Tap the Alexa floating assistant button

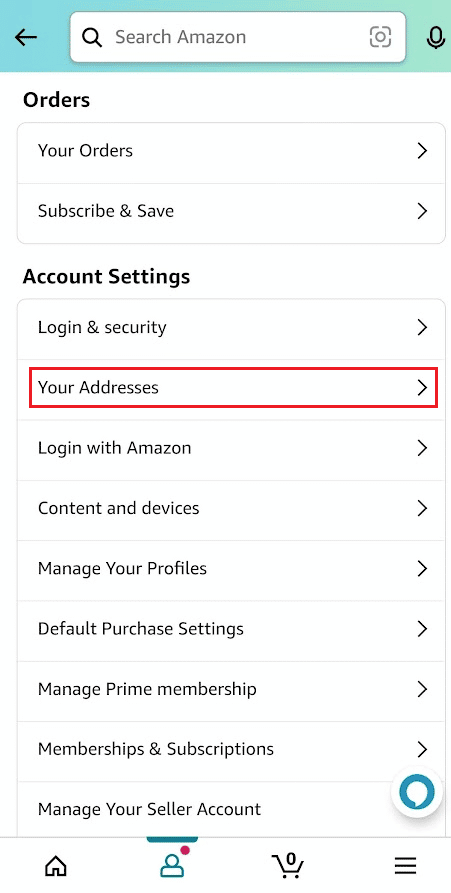coord(416,792)
